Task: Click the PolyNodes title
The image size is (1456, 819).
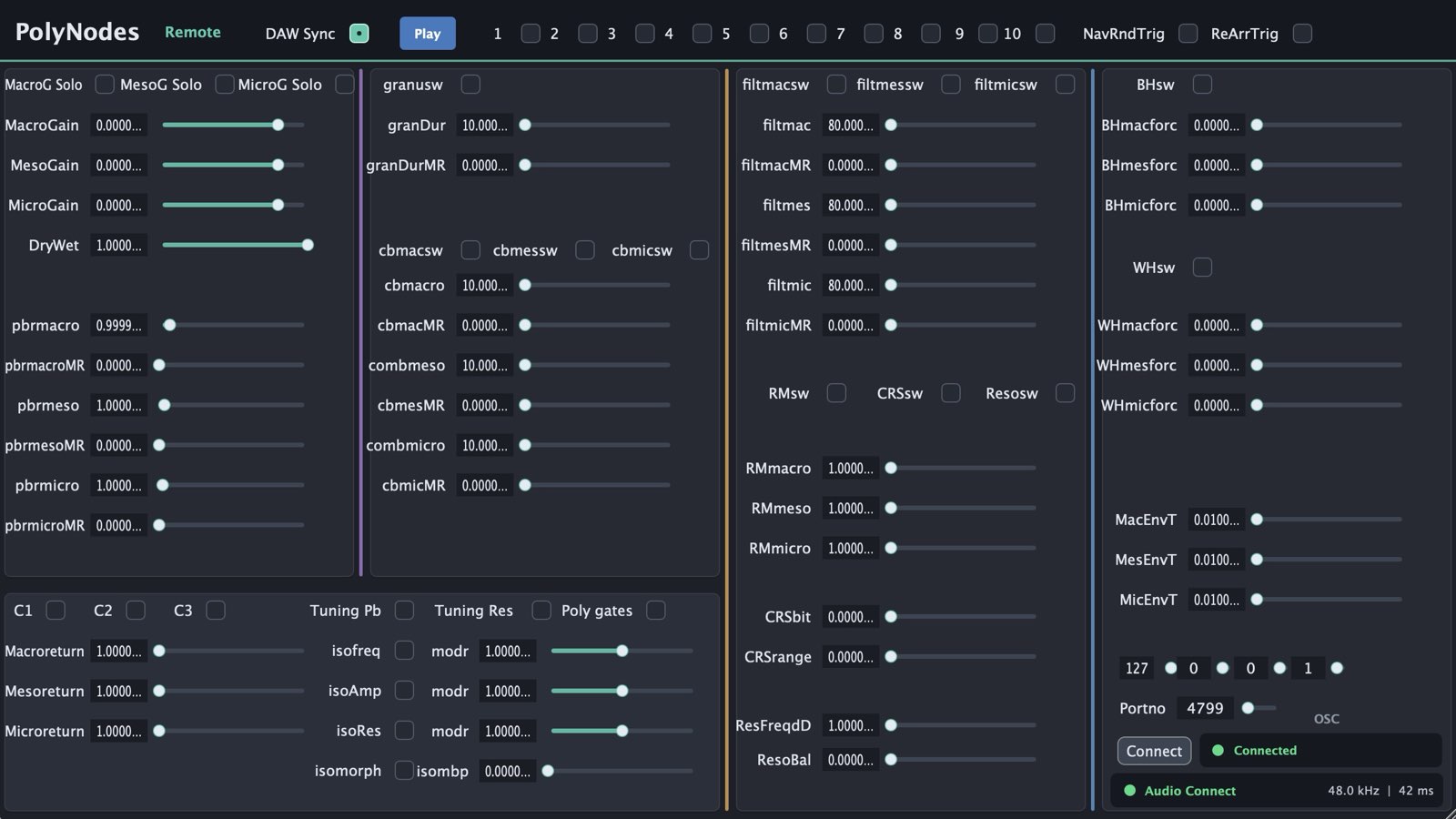Action: [77, 32]
